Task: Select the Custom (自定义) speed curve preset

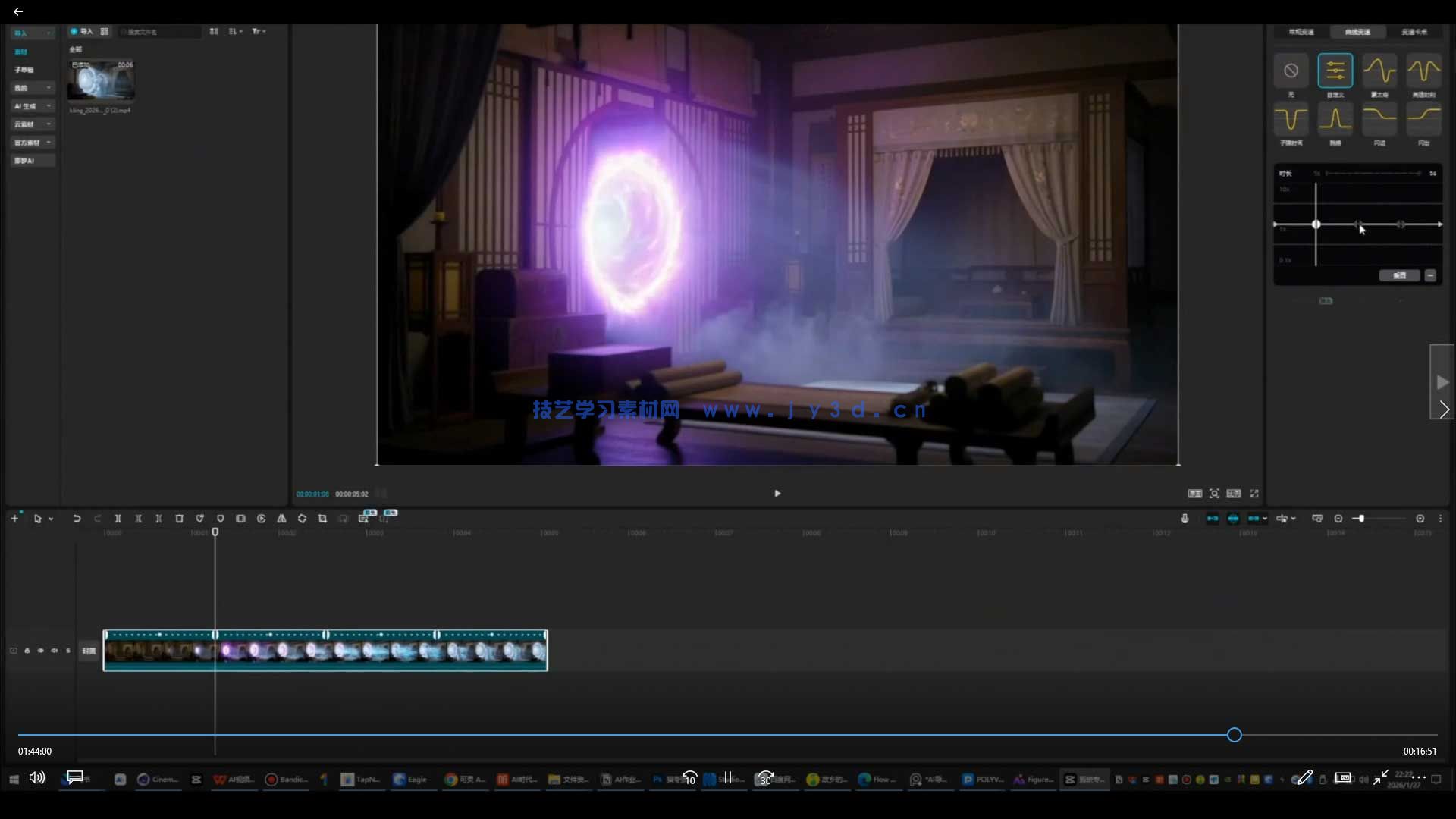Action: [x=1335, y=71]
